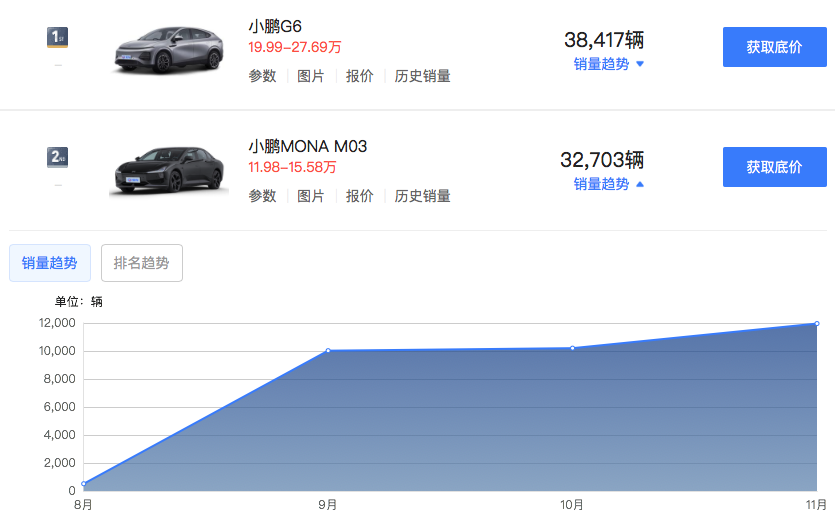Open 参数 link for 小鹏G6
835x523 pixels.
pos(262,76)
